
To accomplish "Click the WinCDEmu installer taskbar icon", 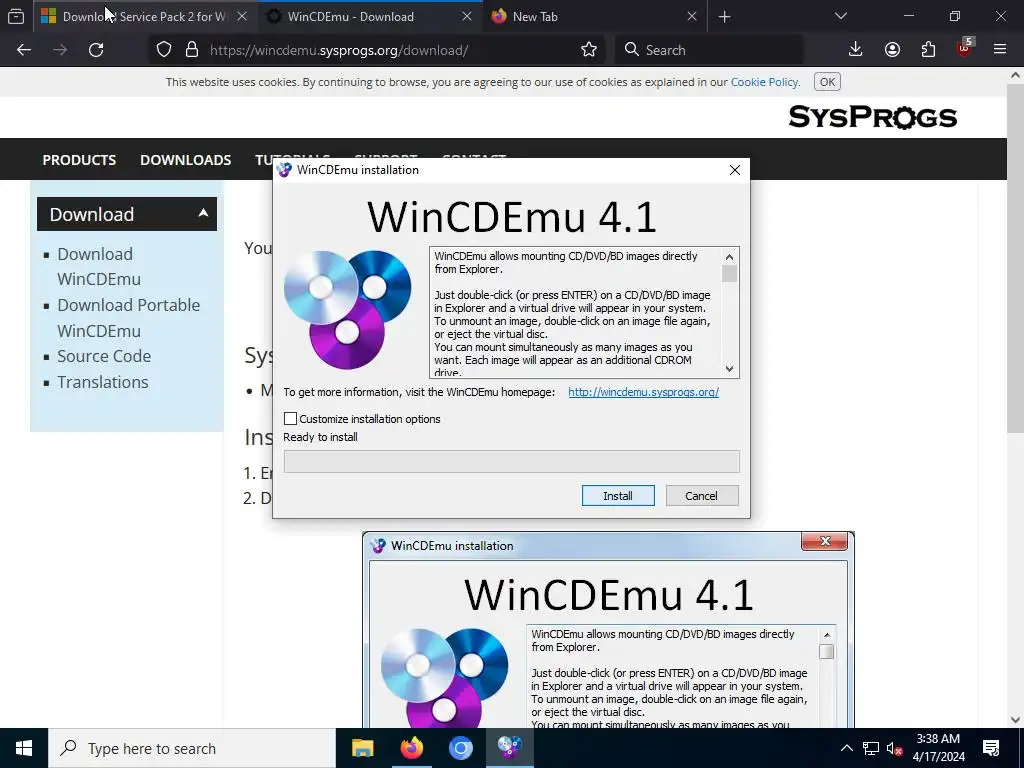I will click(x=509, y=748).
